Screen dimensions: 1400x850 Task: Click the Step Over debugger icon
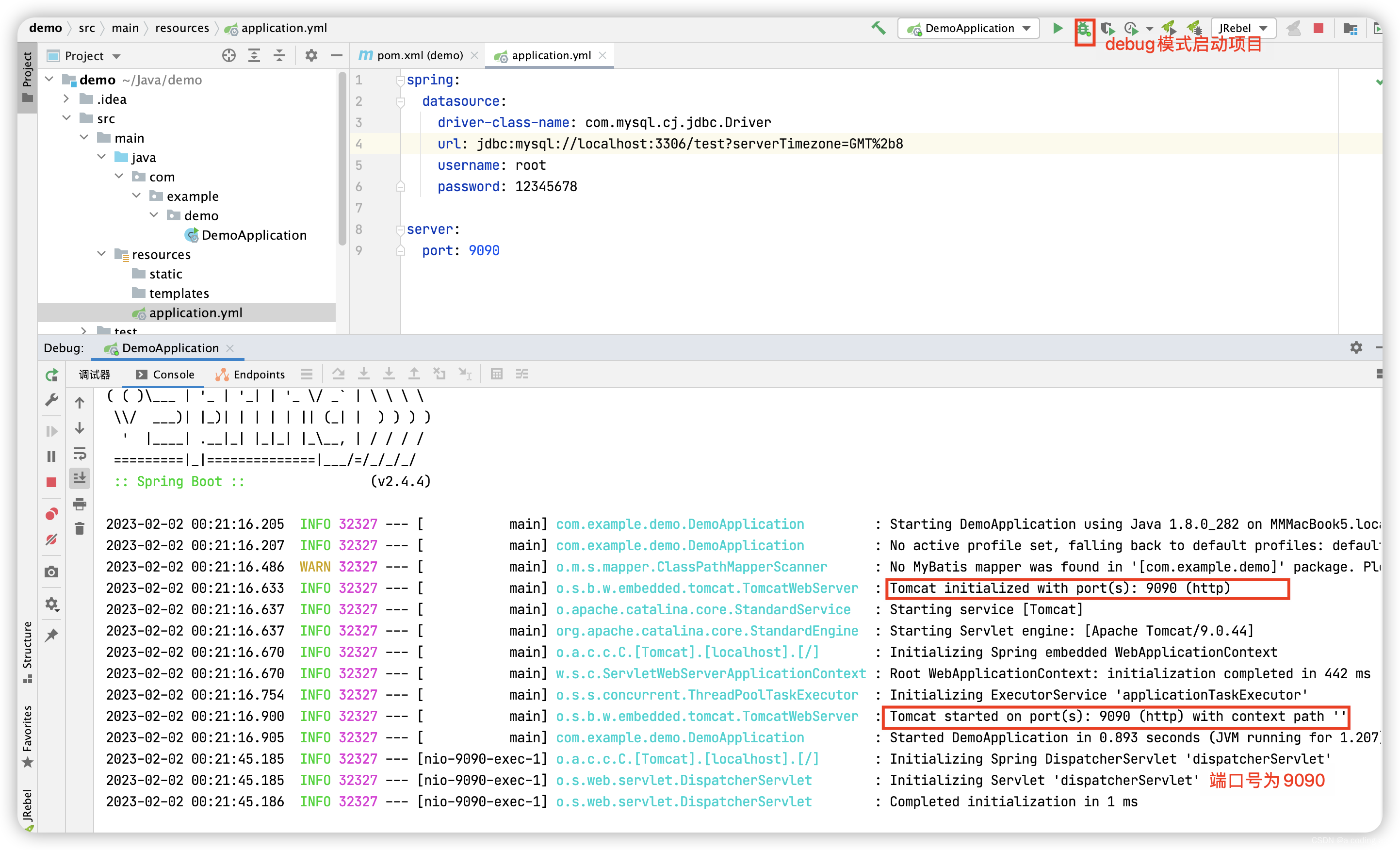[339, 374]
